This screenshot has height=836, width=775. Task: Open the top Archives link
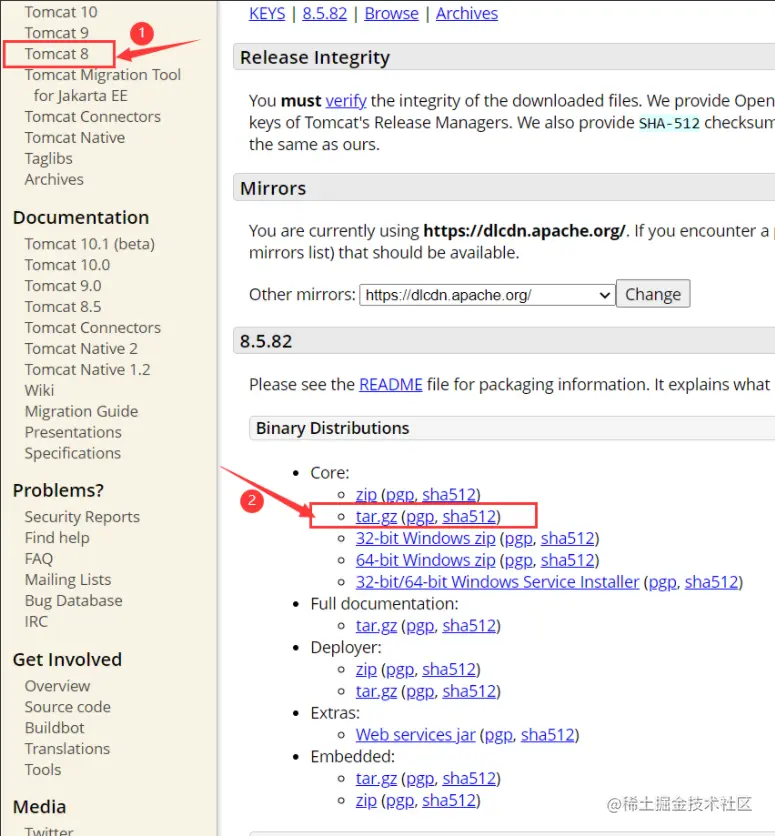click(467, 13)
